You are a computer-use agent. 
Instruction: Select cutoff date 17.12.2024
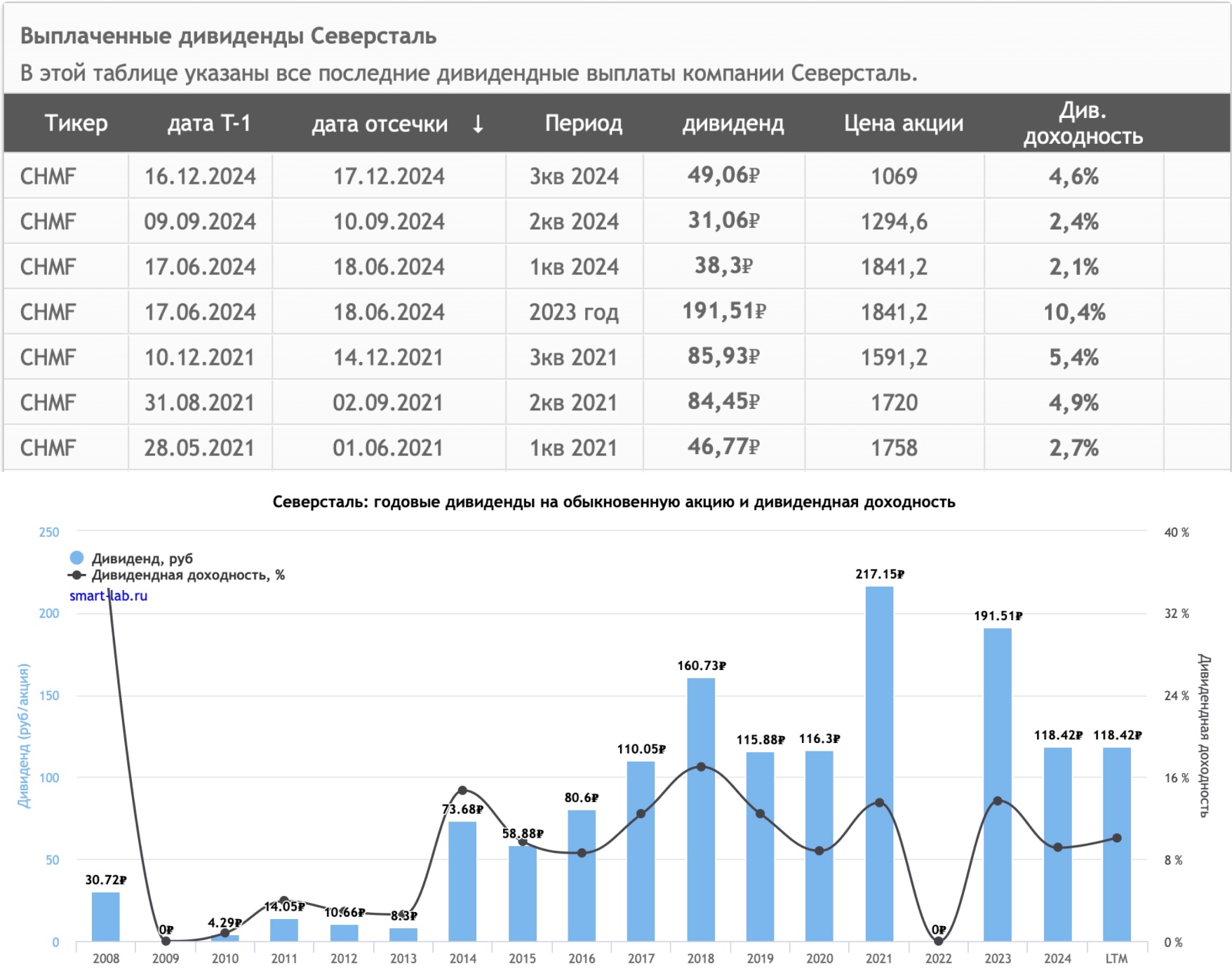click(389, 176)
